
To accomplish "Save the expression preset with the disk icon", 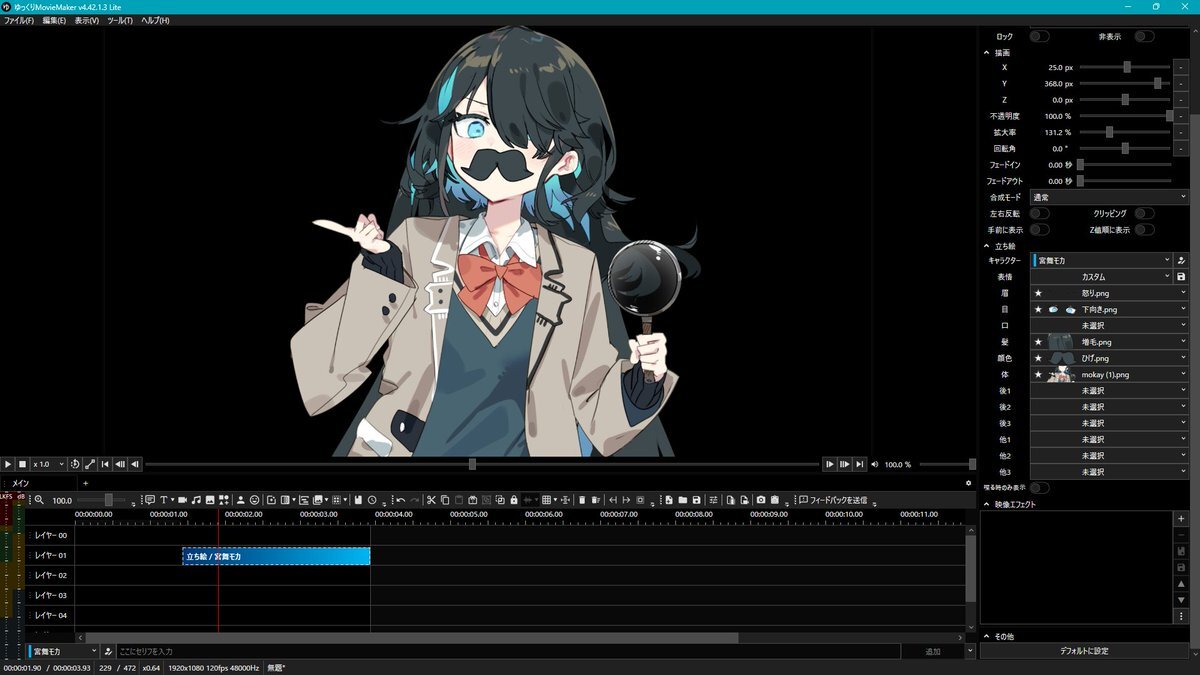I will [1181, 276].
